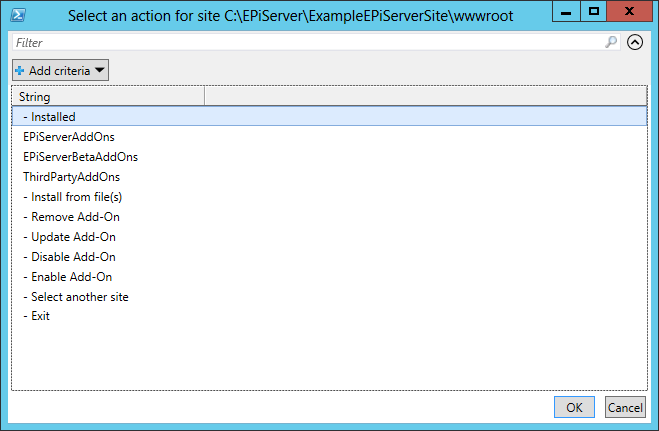Image resolution: width=659 pixels, height=431 pixels.
Task: Pick the '- Disable Add-On' action
Action: coord(69,257)
